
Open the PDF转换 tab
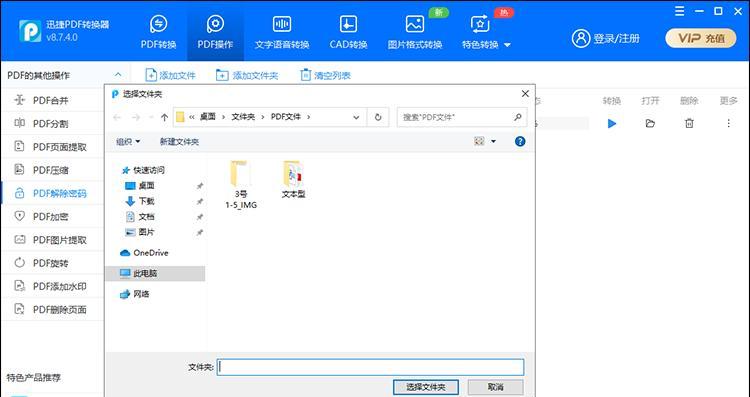coord(158,33)
